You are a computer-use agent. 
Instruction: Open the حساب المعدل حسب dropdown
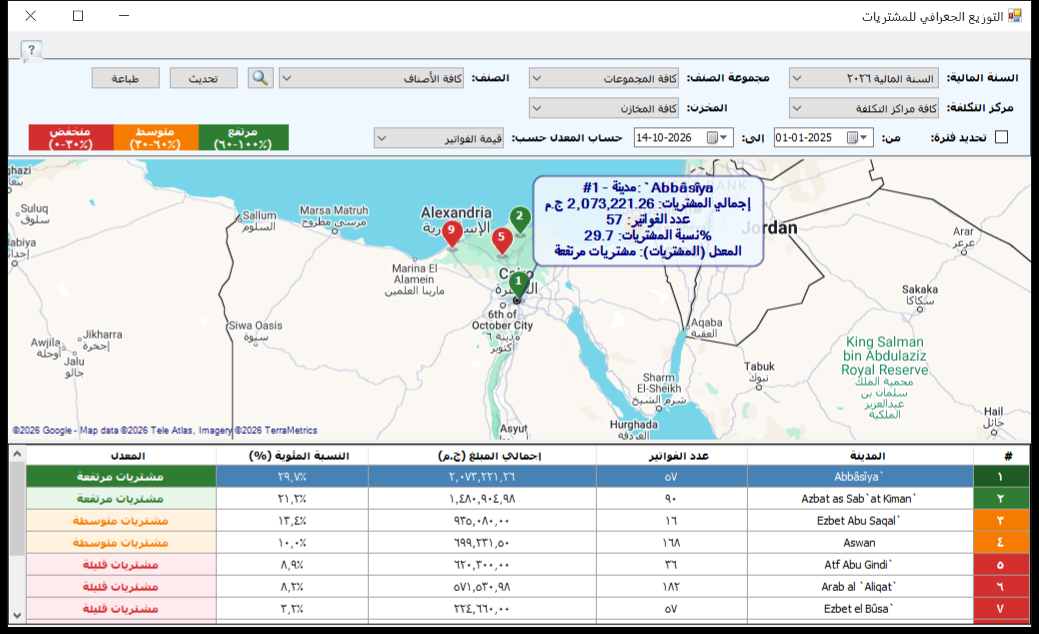pos(439,138)
